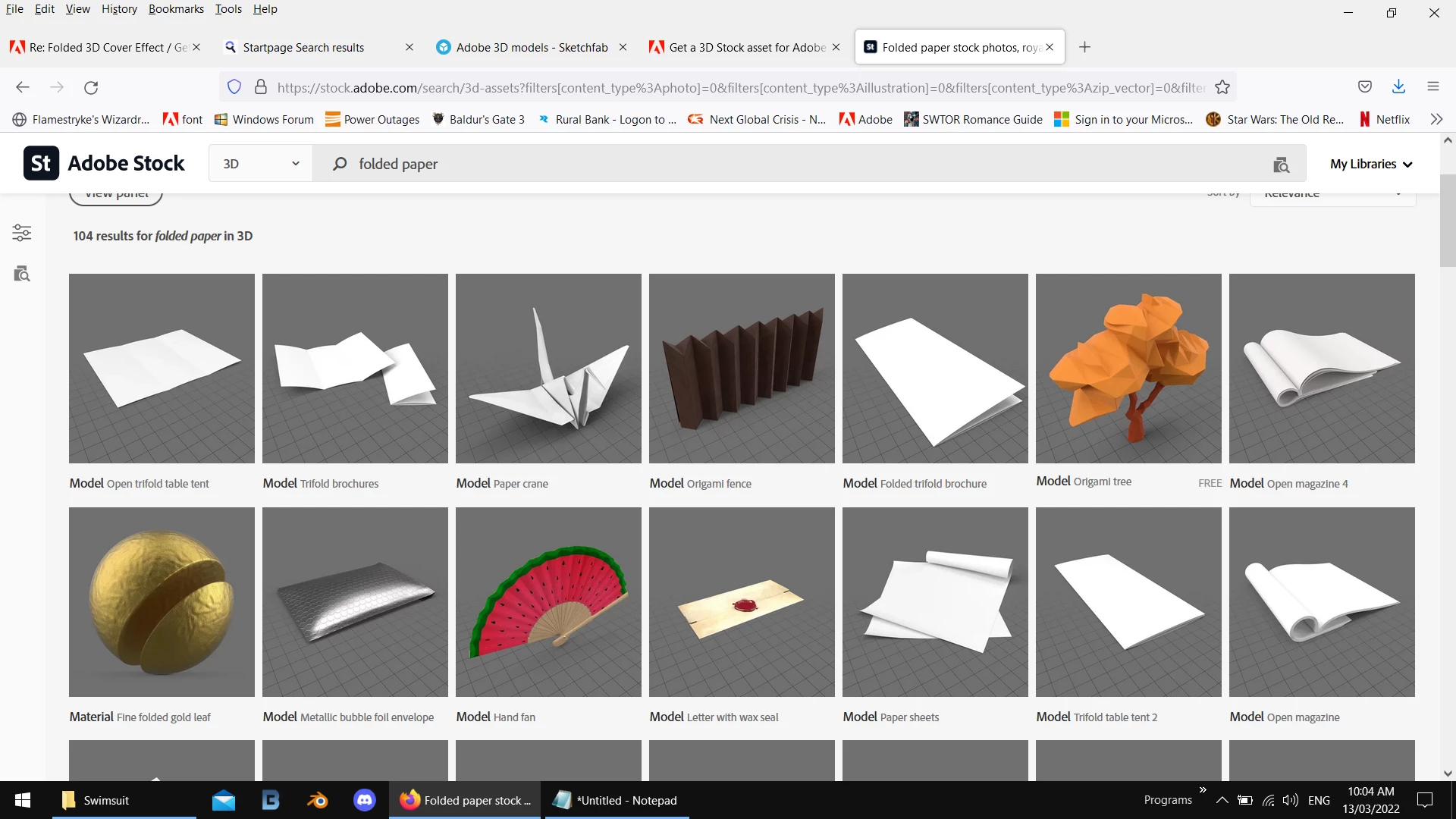Open the Save to Pocket icon
Screen dimensions: 1456x819
[1365, 86]
